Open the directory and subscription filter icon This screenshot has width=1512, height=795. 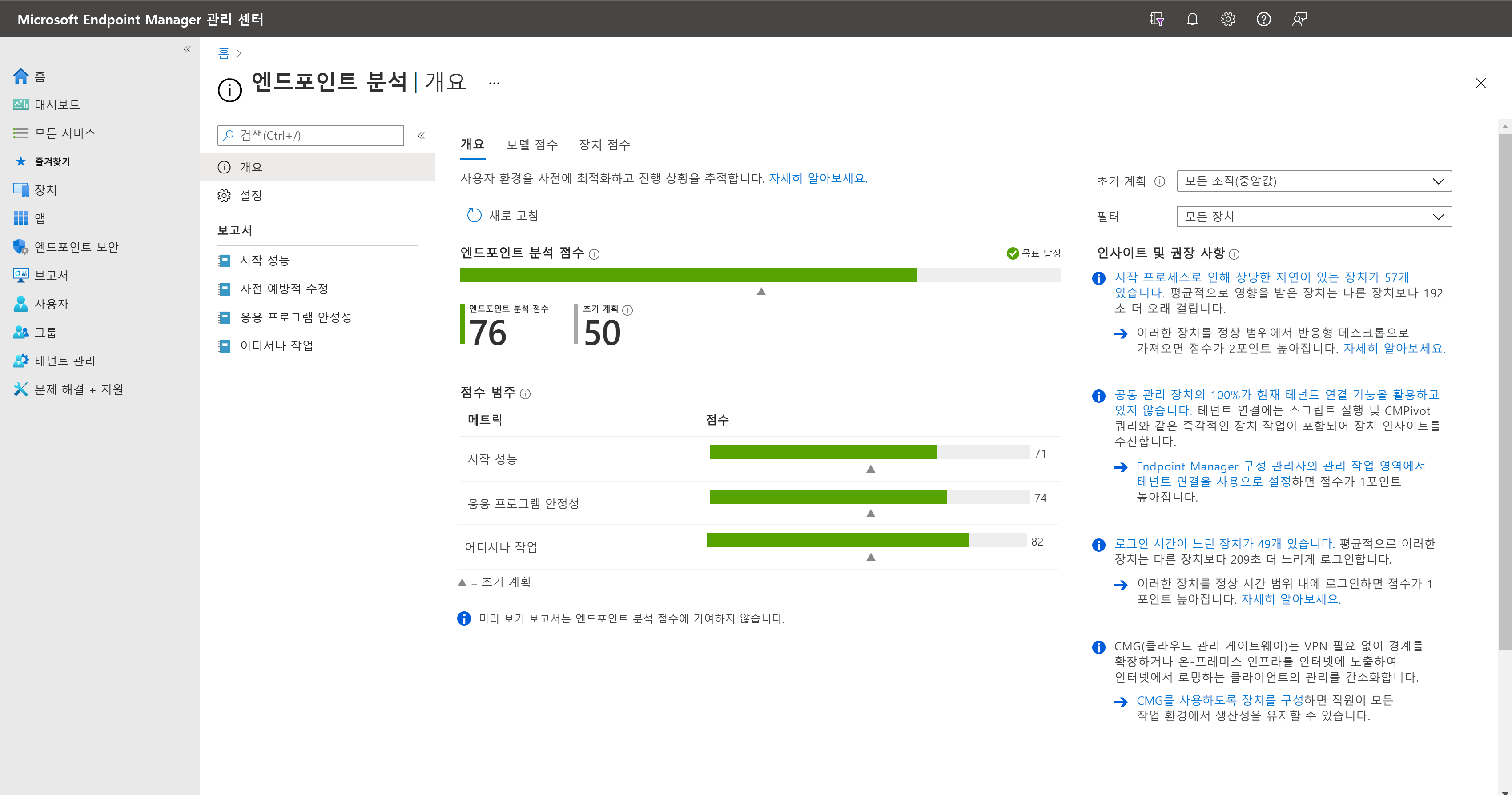1156,20
